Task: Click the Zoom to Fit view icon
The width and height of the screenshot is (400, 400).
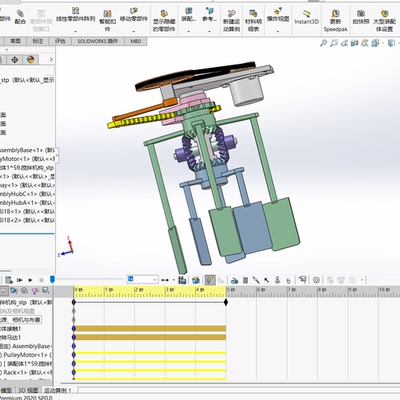Action: [323, 43]
